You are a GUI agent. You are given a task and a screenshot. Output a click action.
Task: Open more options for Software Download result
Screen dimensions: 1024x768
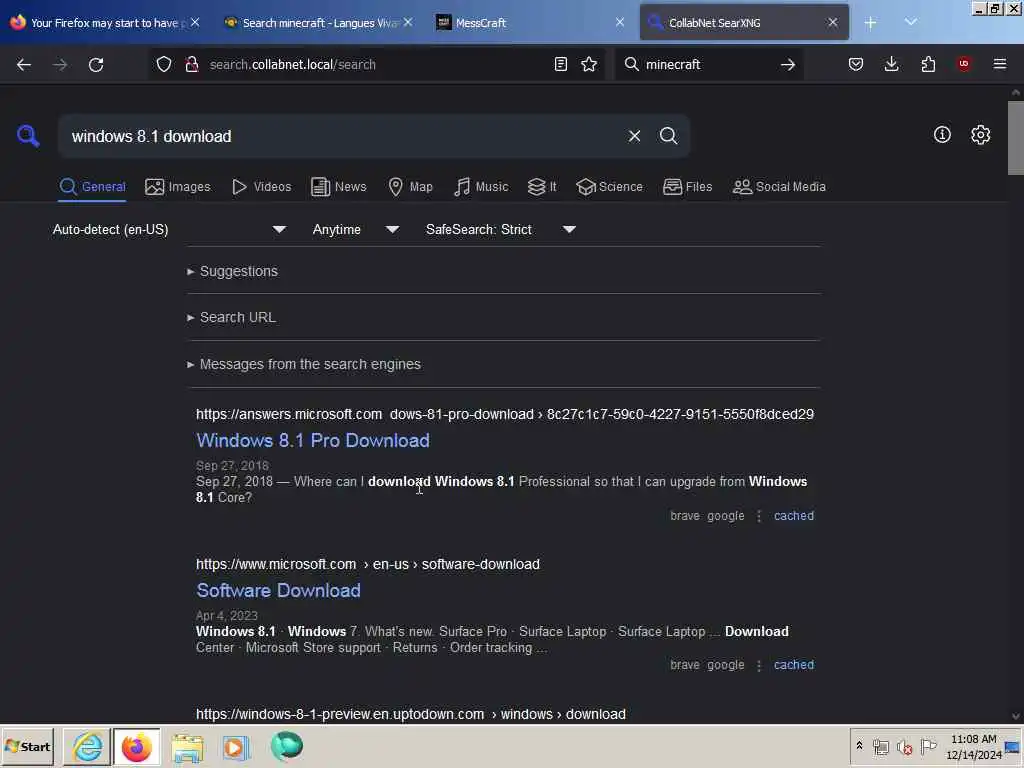click(x=759, y=665)
